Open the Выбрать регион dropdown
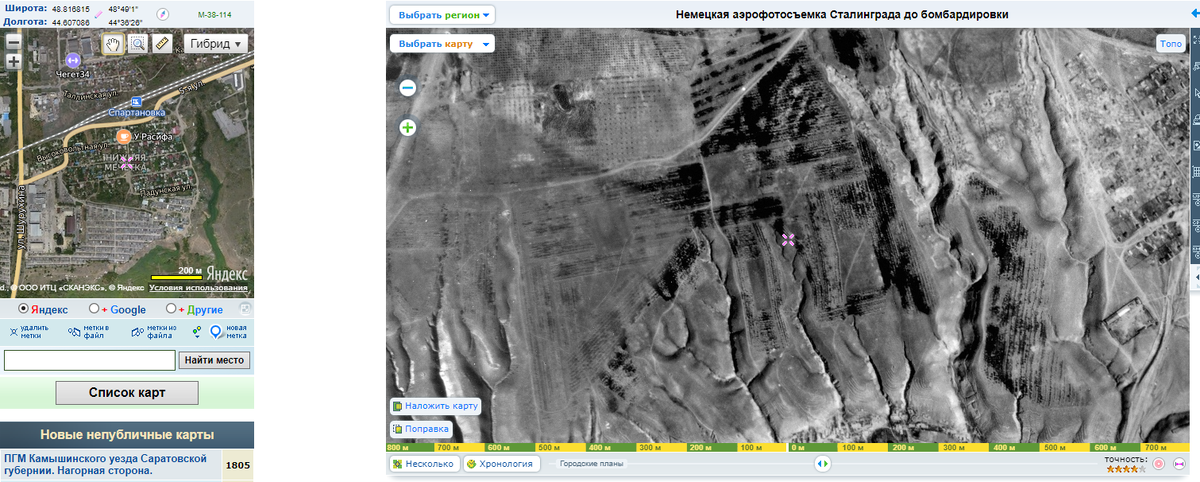 pos(442,15)
